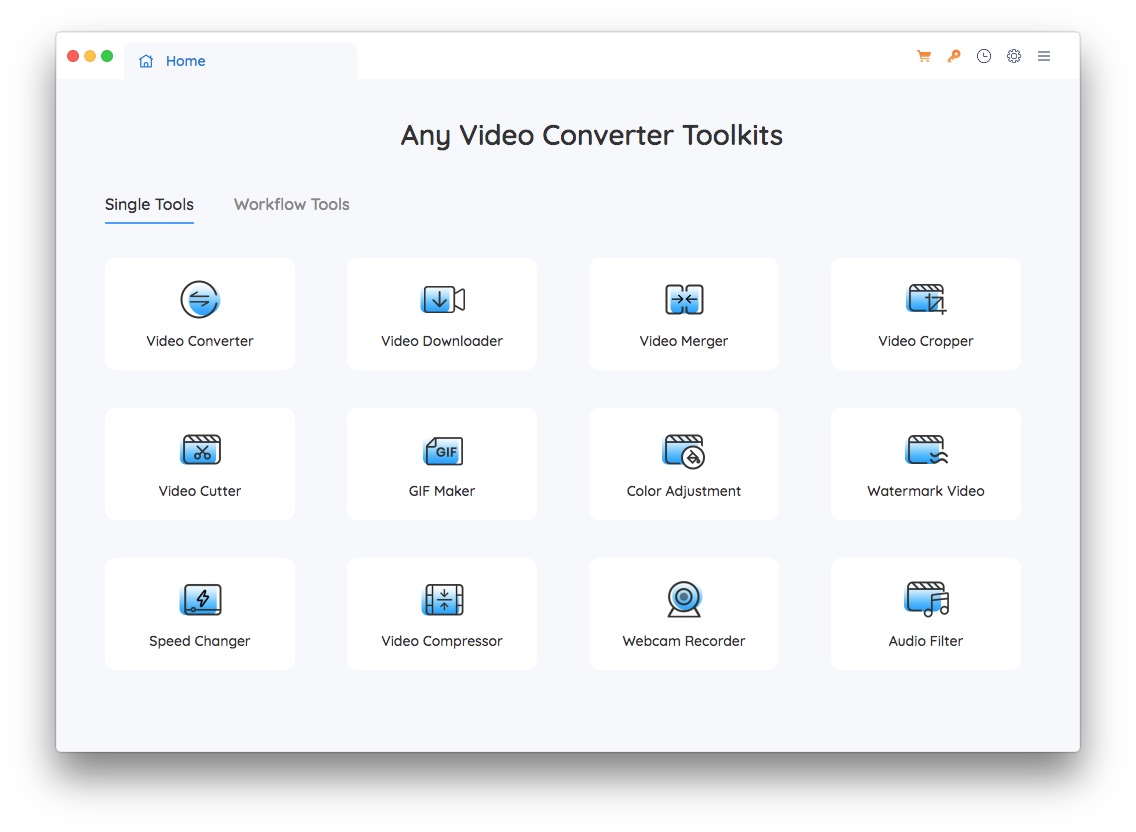Viewport: 1136px width, 832px height.
Task: Switch to the Workflow Tools tab
Action: (291, 204)
